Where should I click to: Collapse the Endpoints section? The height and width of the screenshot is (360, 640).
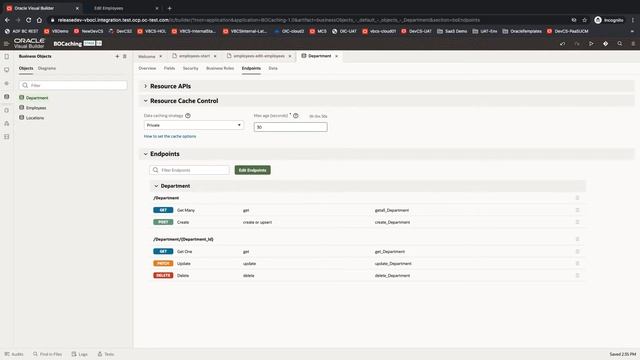pos(145,154)
